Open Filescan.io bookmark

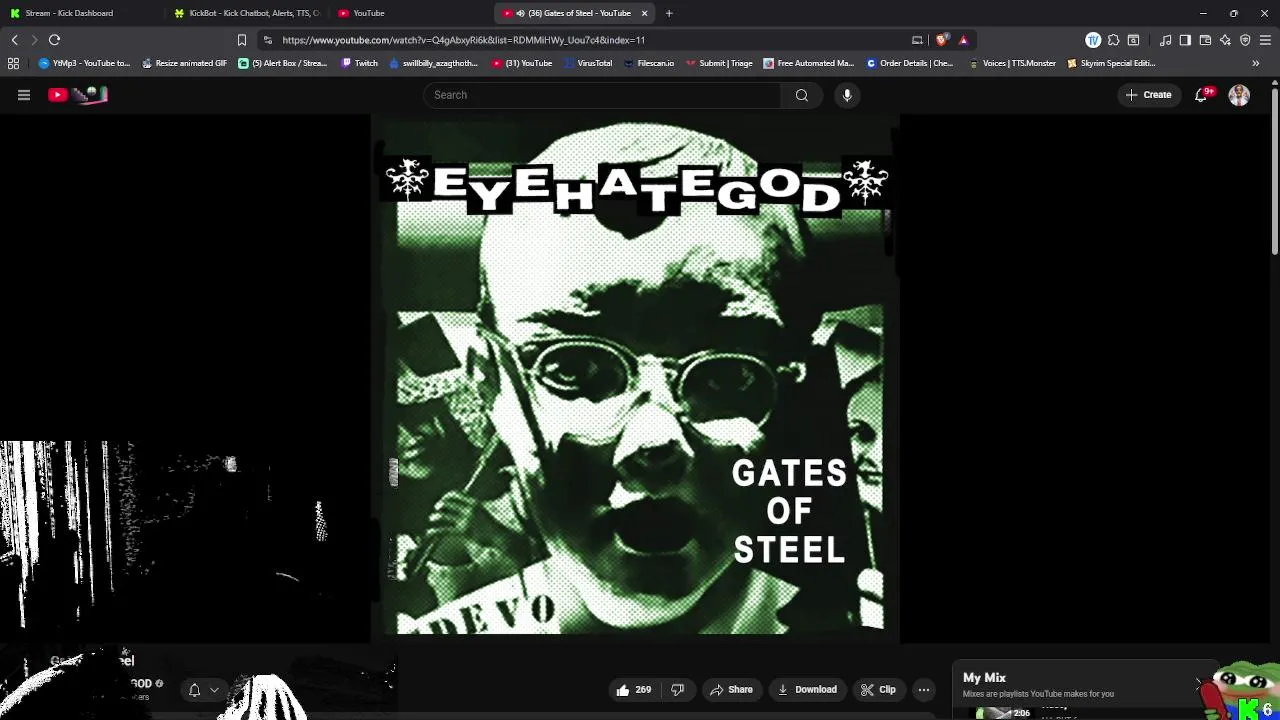(649, 63)
